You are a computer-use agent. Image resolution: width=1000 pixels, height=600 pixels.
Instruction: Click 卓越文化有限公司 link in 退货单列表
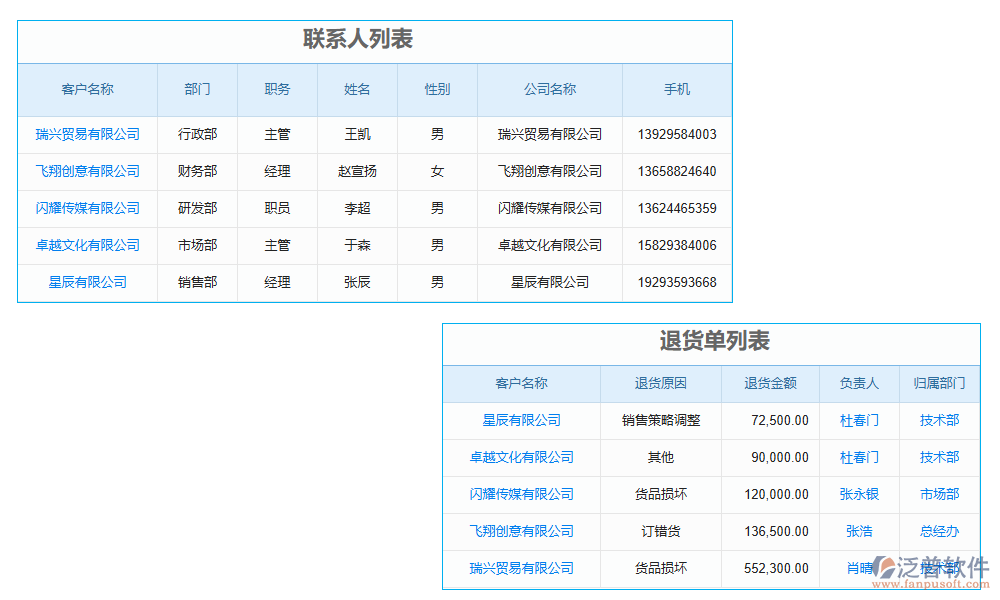[x=521, y=457]
